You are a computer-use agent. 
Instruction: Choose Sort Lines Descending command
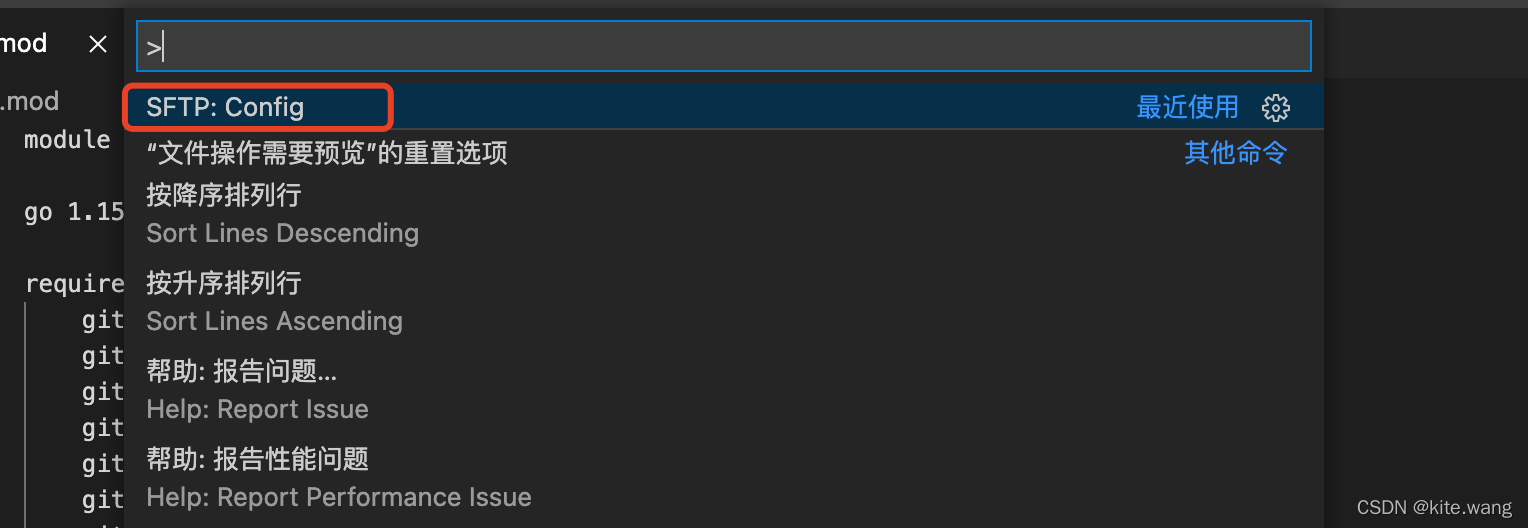pyautogui.click(x=282, y=214)
